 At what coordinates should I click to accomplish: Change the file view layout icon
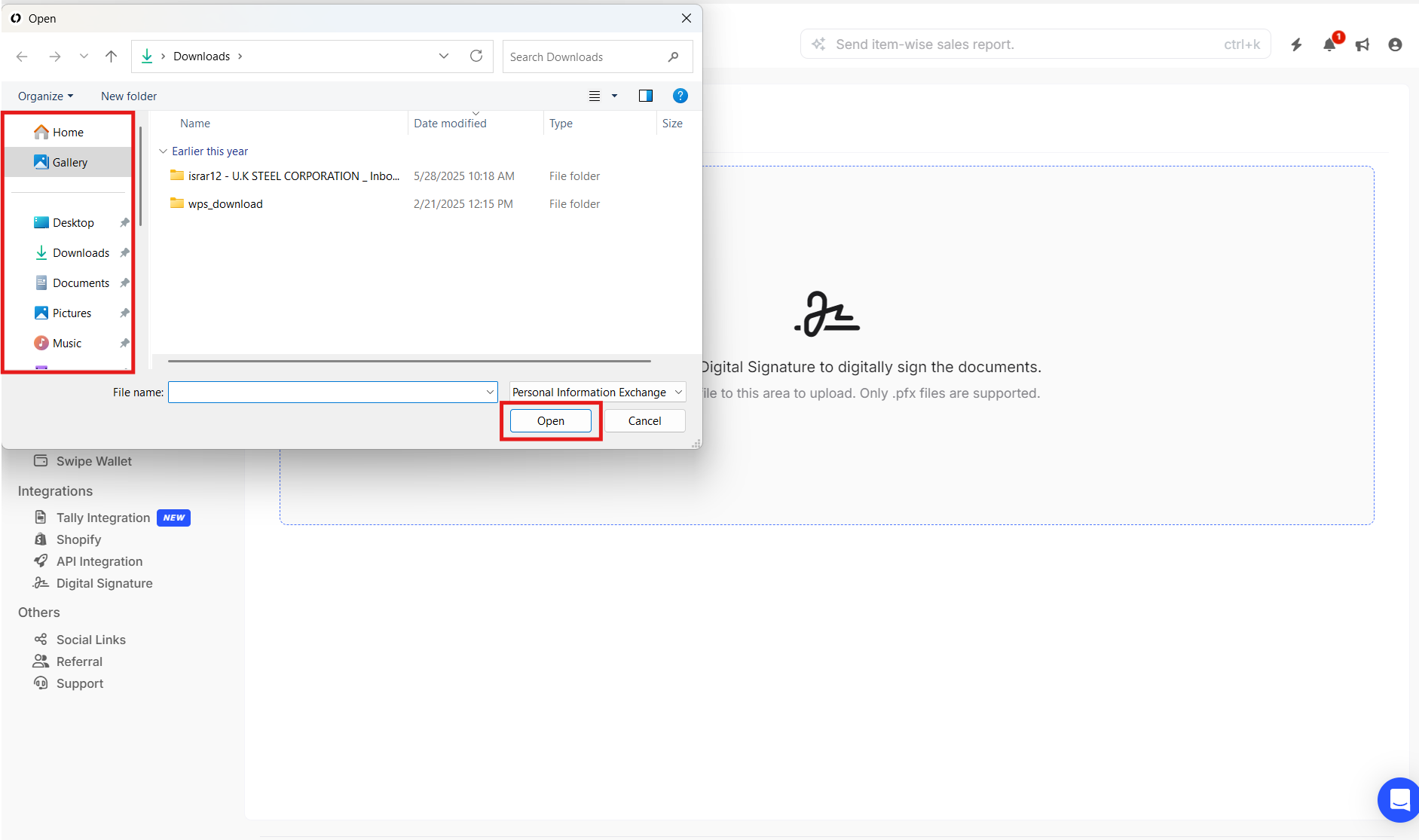pyautogui.click(x=595, y=96)
